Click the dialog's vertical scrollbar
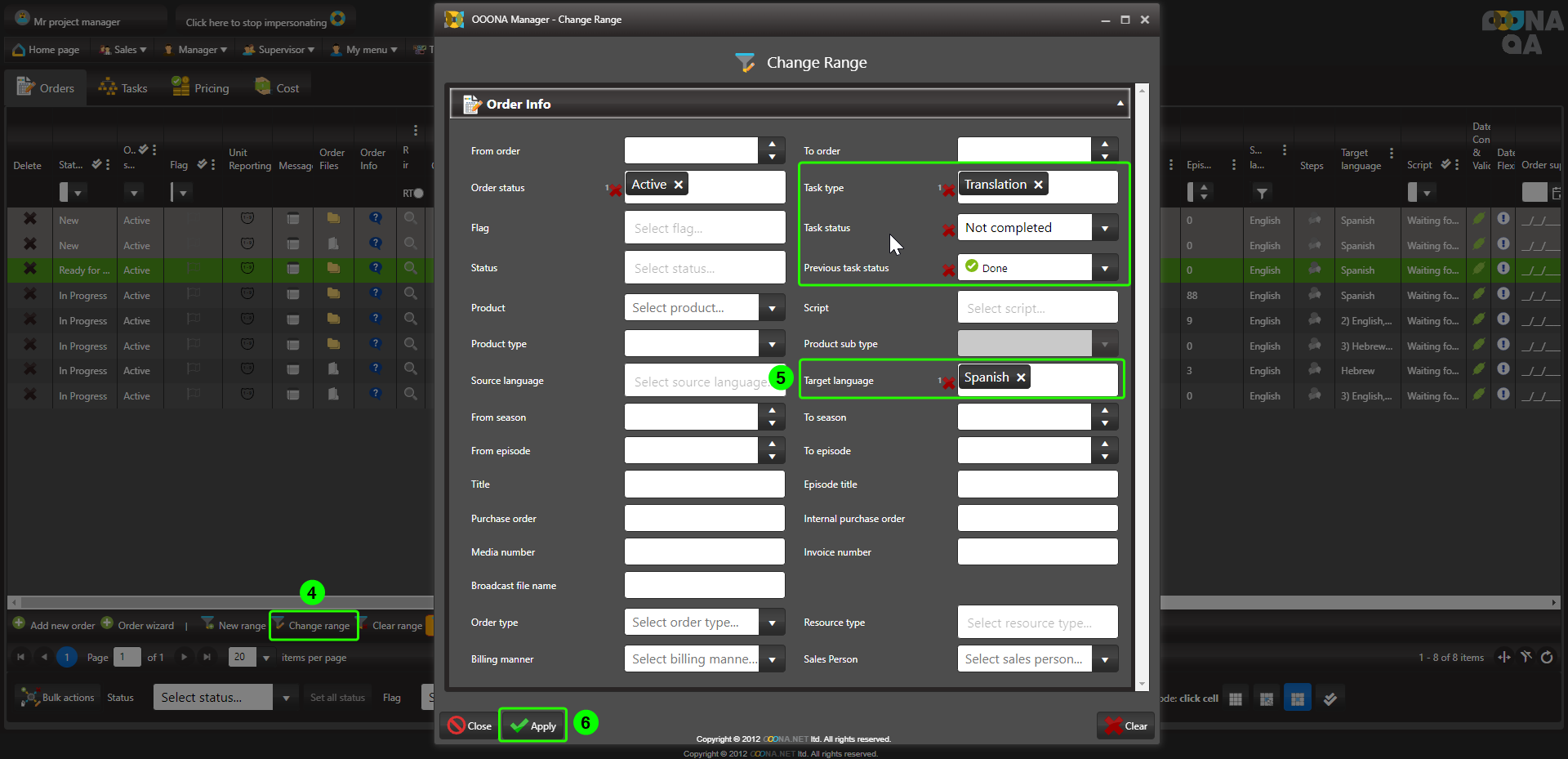Viewport: 1568px width, 759px height. [x=1142, y=384]
